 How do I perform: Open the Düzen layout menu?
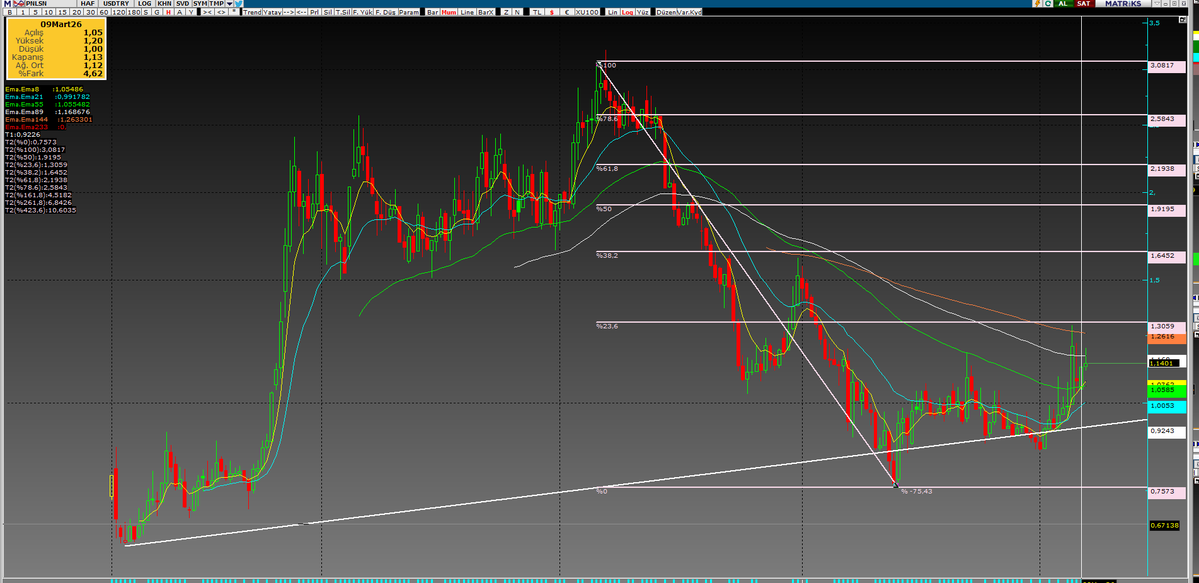point(666,12)
